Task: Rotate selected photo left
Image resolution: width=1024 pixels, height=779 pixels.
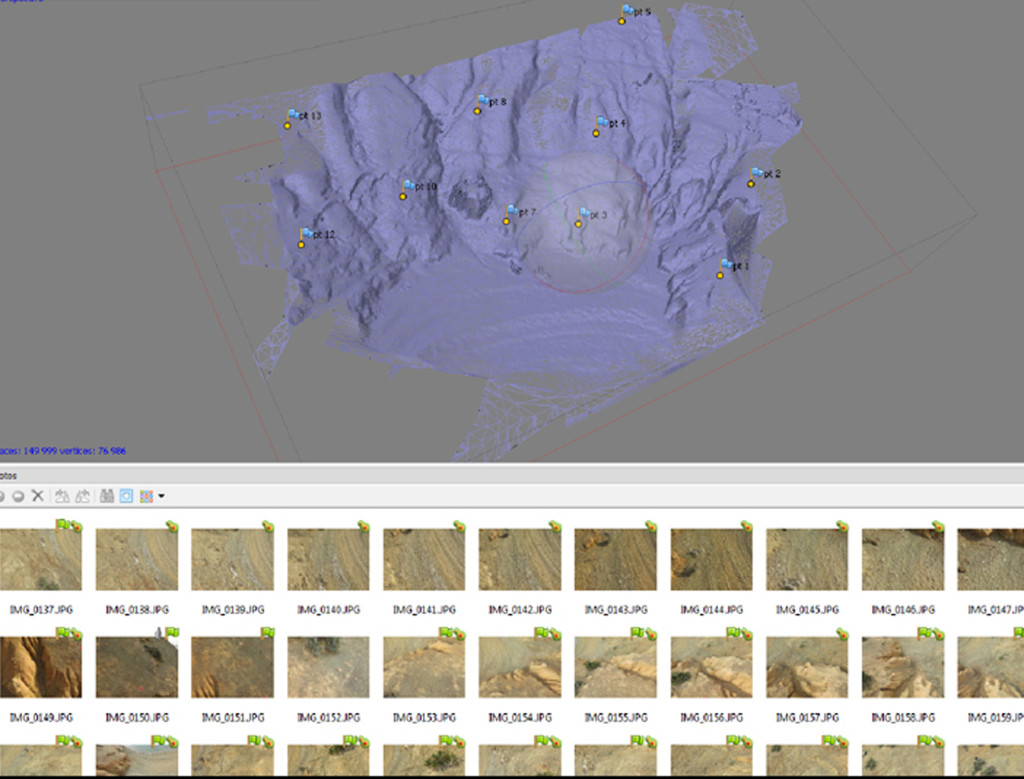Action: [x=62, y=496]
